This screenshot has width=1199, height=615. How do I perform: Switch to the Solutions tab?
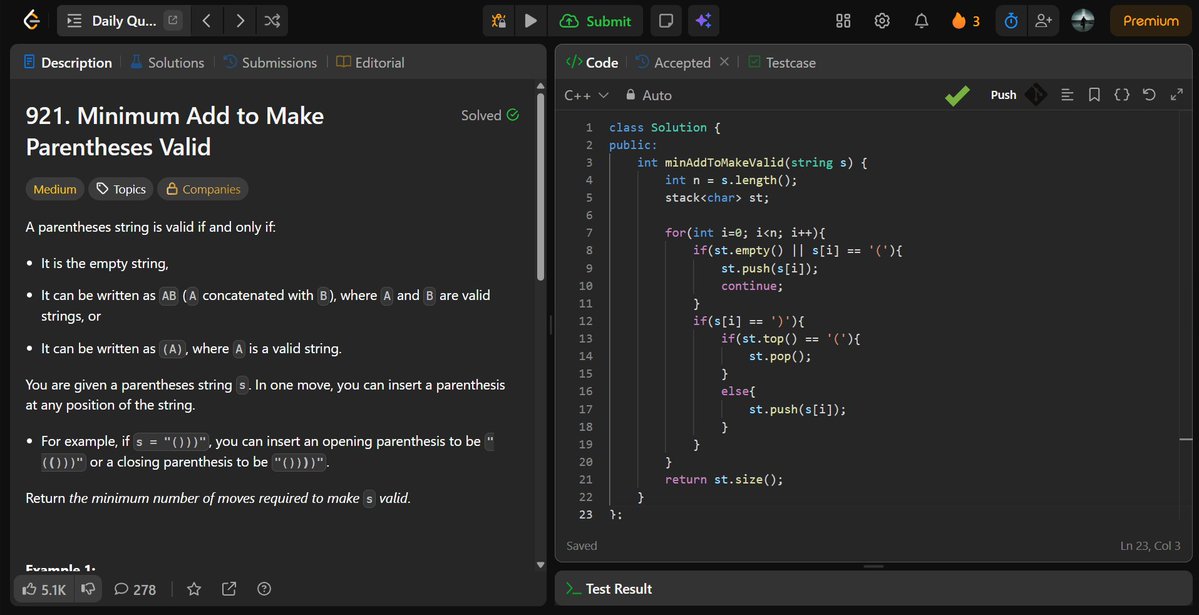pyautogui.click(x=167, y=63)
